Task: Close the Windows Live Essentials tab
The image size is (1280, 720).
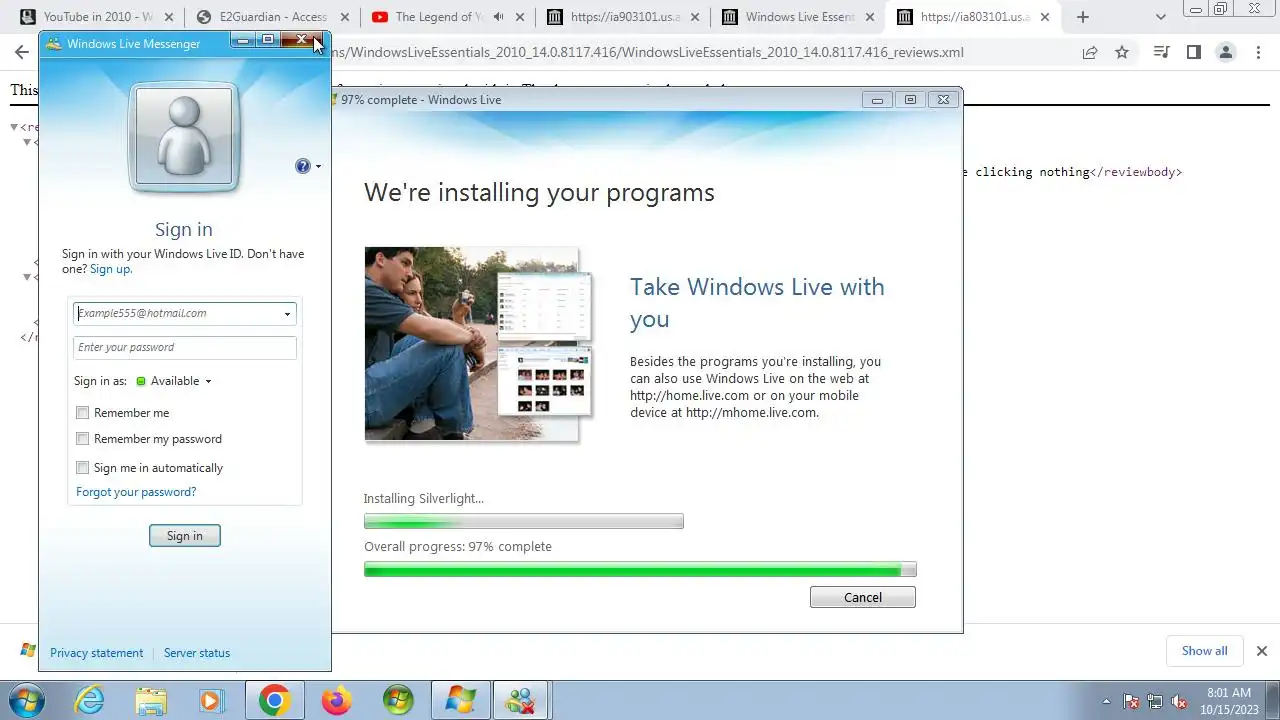Action: (868, 17)
